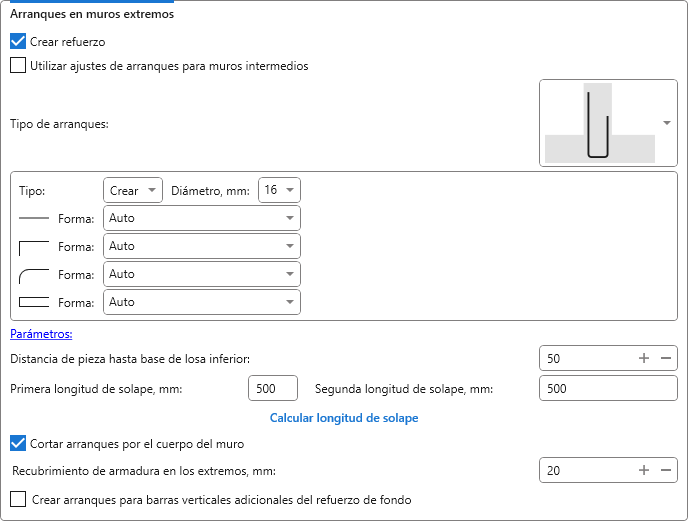The width and height of the screenshot is (688, 521).
Task: Click the L-shaped bar icon
Action: tap(34, 246)
